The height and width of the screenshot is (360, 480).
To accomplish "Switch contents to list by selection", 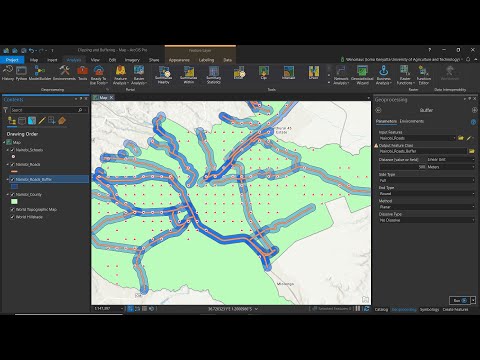I will click(32, 121).
